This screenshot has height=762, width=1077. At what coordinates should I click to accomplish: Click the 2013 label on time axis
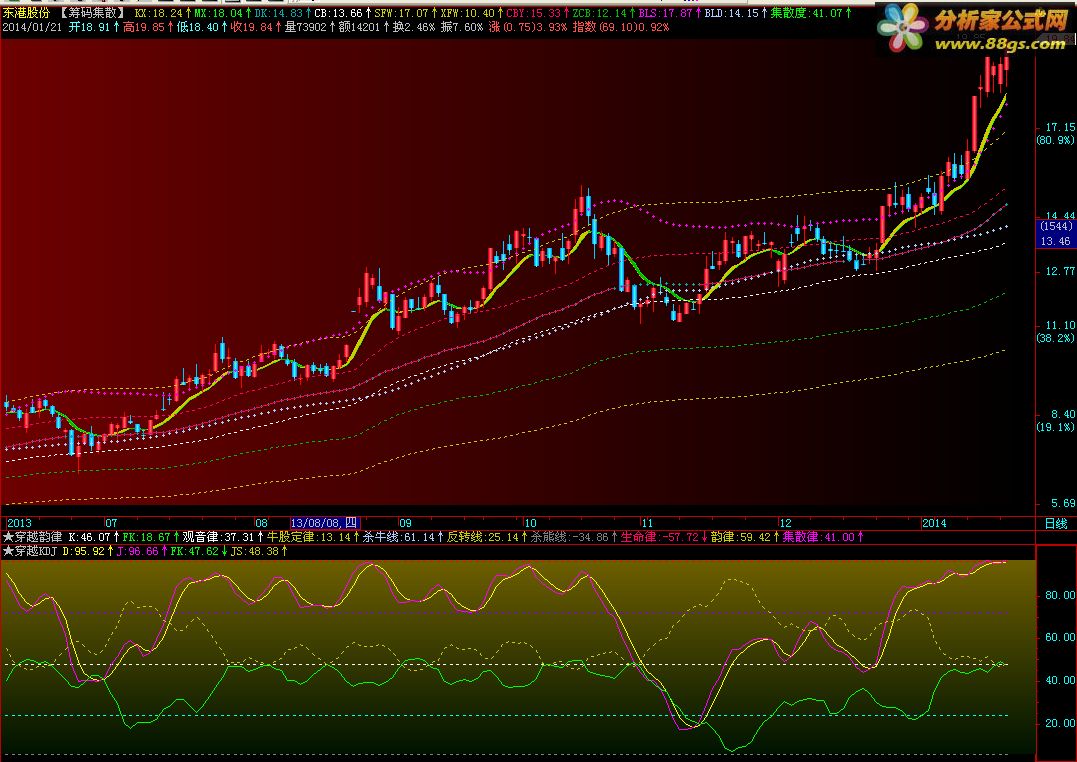click(x=19, y=524)
